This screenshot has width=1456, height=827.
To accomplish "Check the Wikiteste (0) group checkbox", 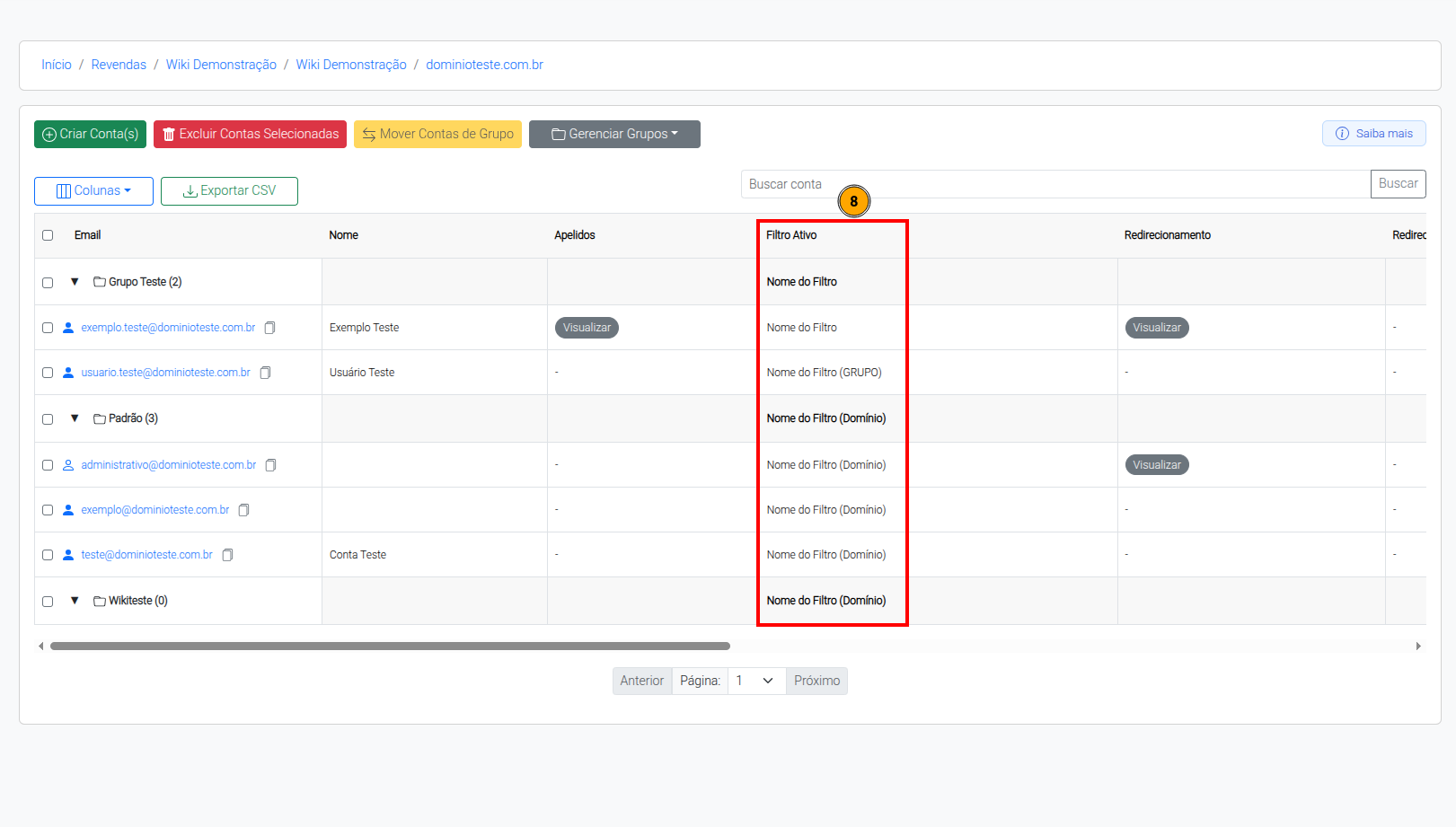I will tap(48, 602).
